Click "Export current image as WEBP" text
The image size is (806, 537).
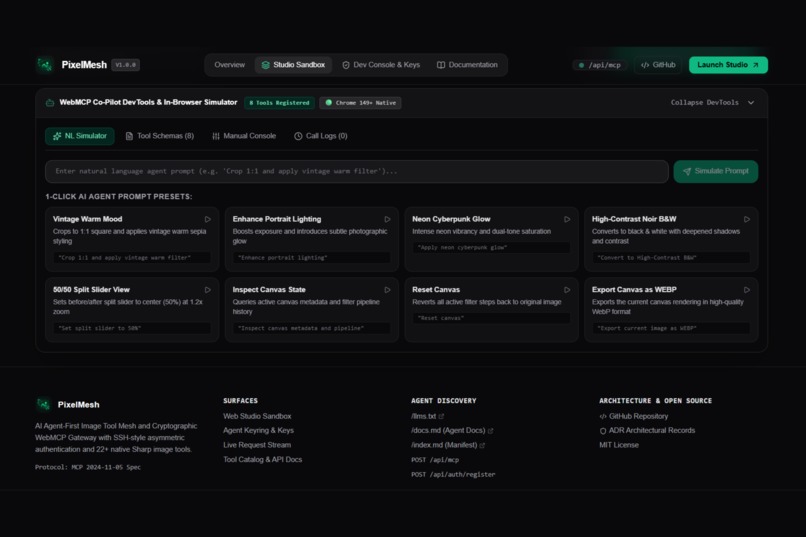point(647,328)
